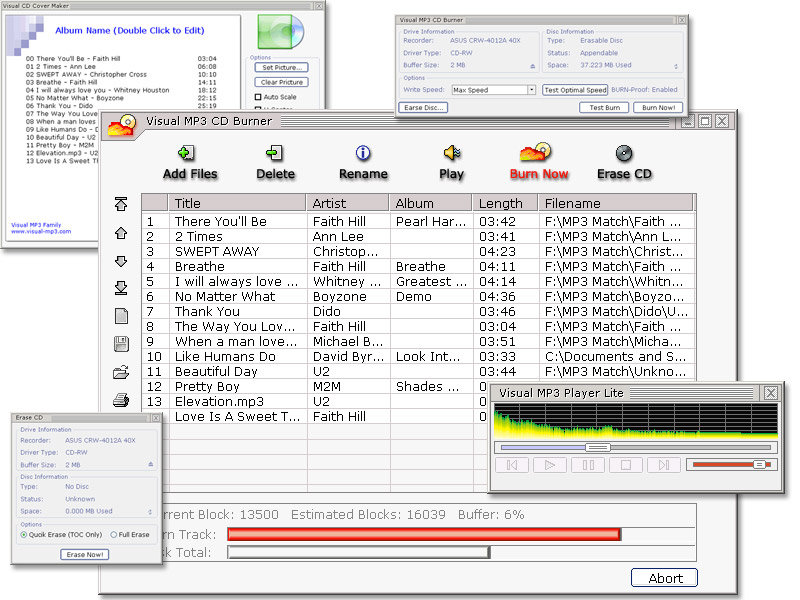Click the Set Picture... button
The image size is (800, 600).
(282, 67)
